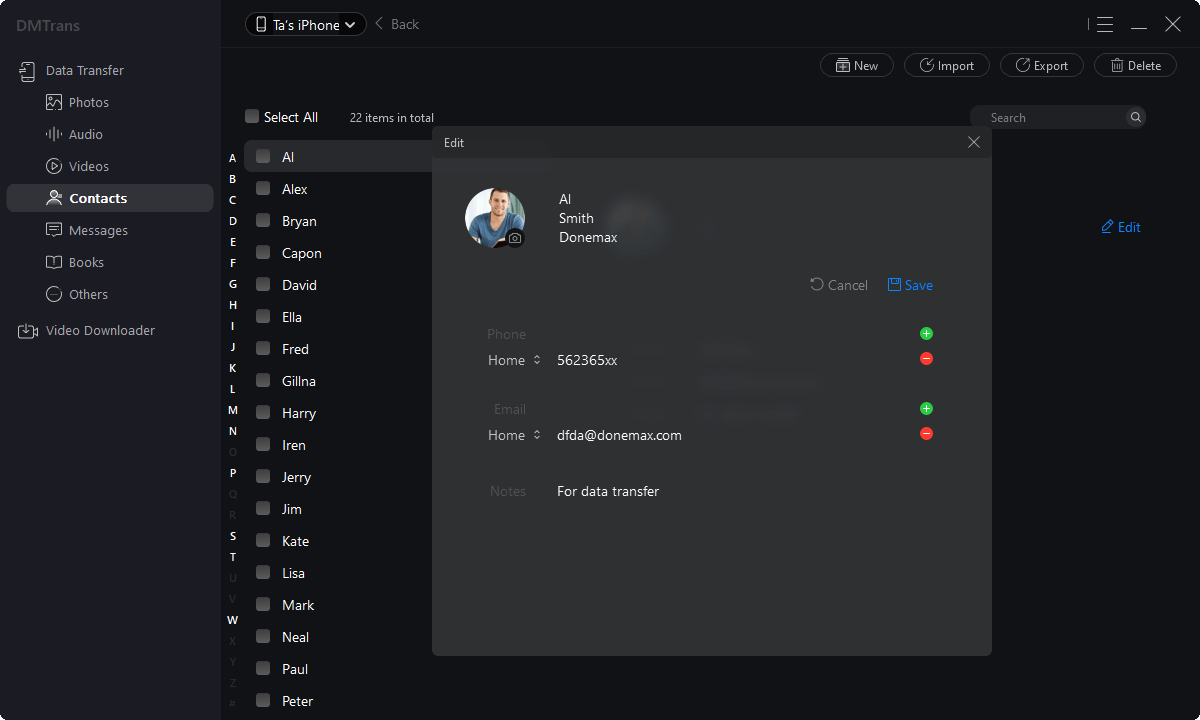
Task: Change the email type Home dropdown
Action: [x=514, y=435]
